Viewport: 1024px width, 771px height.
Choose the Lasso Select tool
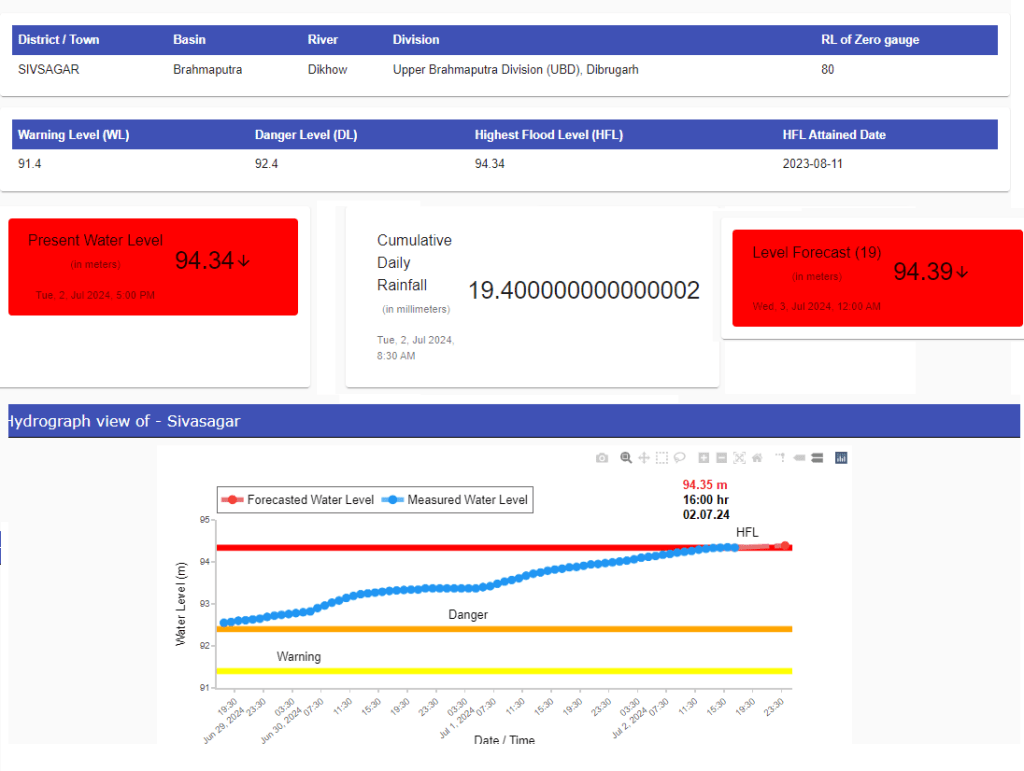(679, 458)
